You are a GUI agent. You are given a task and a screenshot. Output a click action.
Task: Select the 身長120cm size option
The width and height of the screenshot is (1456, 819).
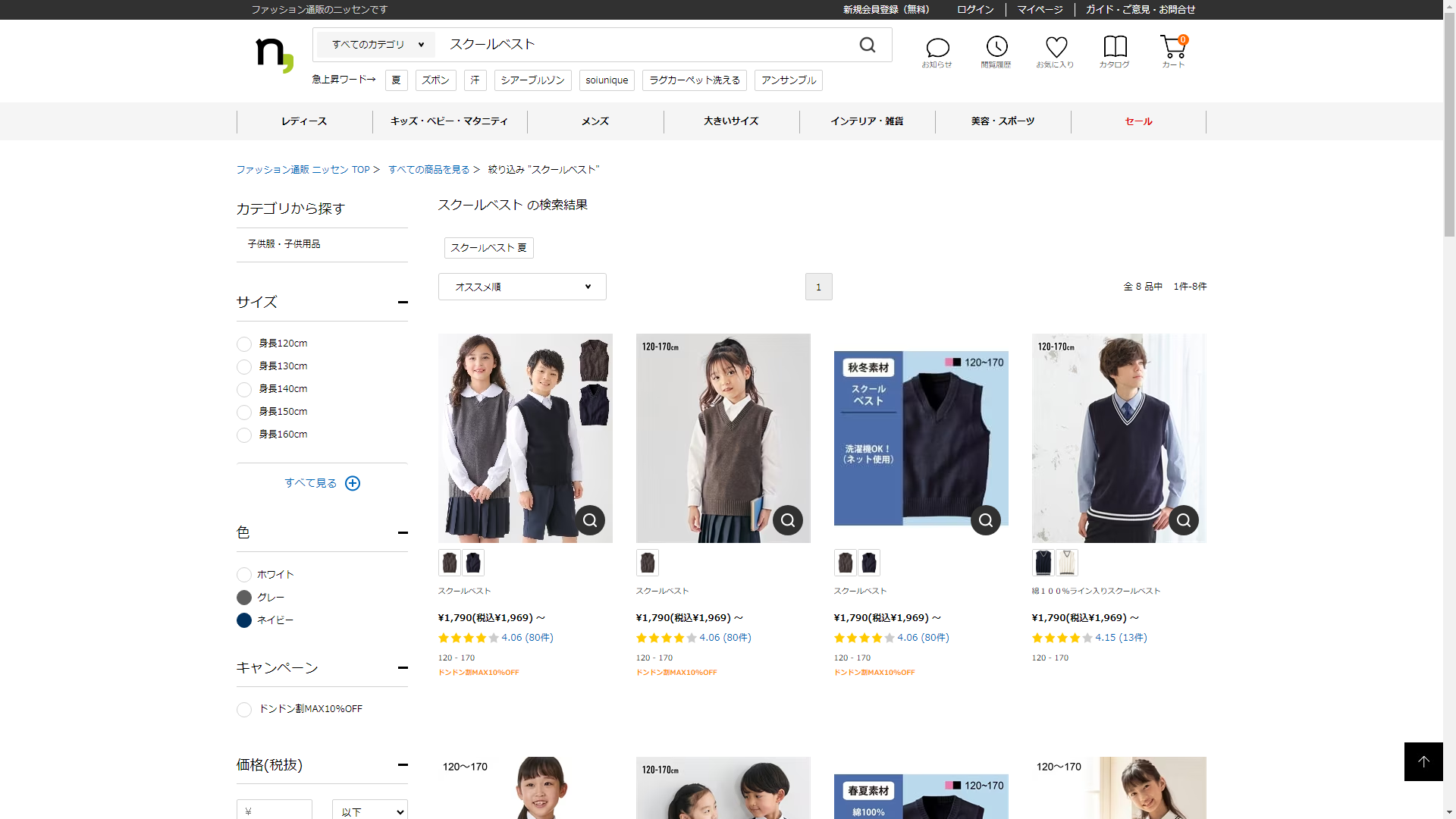click(244, 344)
